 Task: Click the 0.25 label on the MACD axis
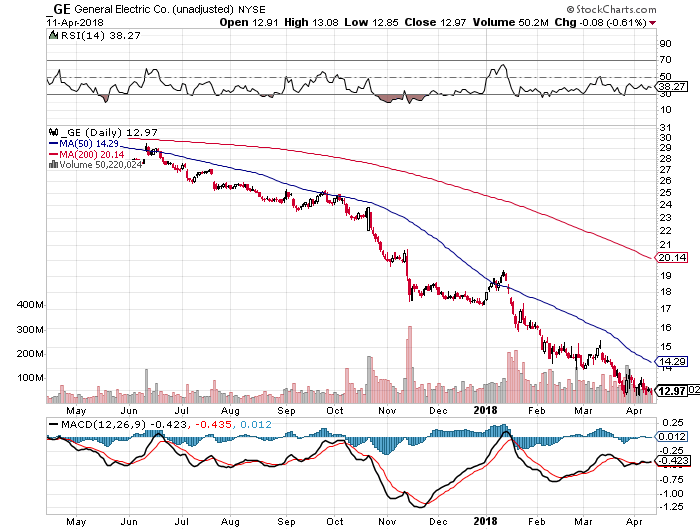[673, 423]
